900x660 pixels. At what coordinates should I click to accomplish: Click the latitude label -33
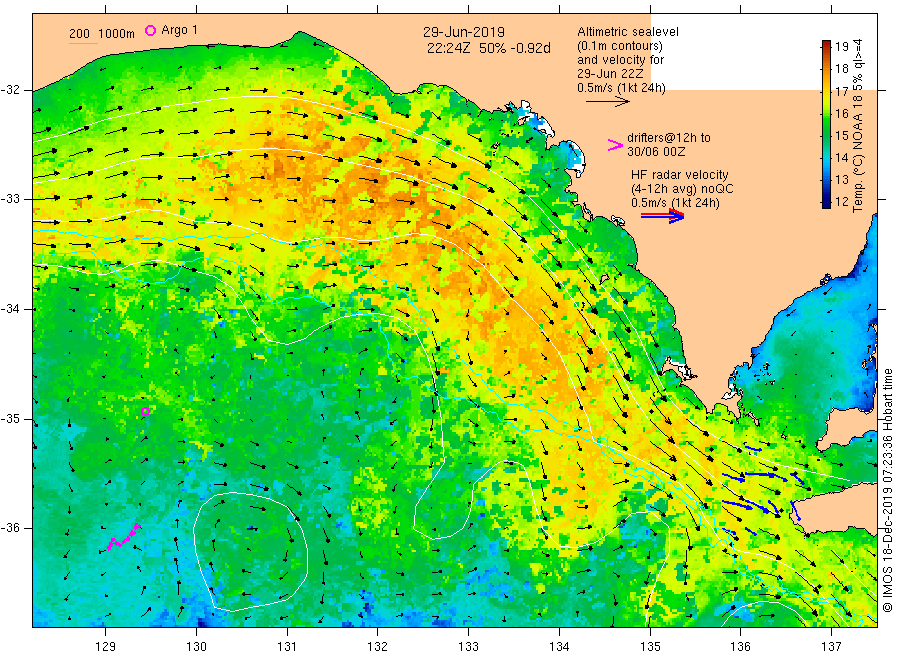[x=10, y=199]
